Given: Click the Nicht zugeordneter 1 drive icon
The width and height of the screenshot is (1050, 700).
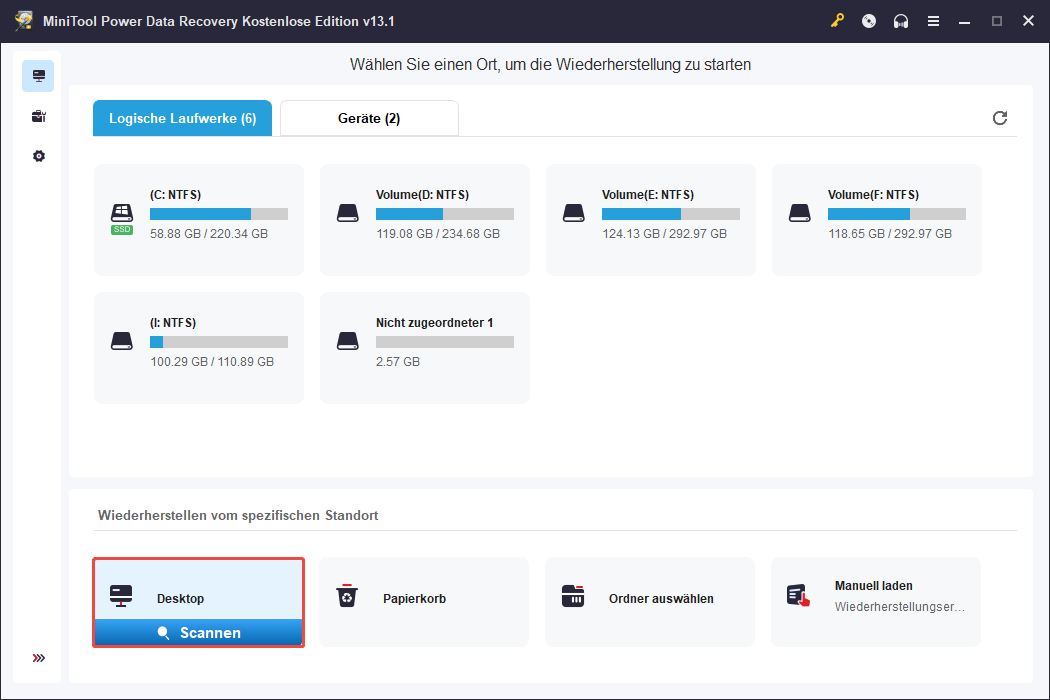Looking at the screenshot, I should [348, 342].
